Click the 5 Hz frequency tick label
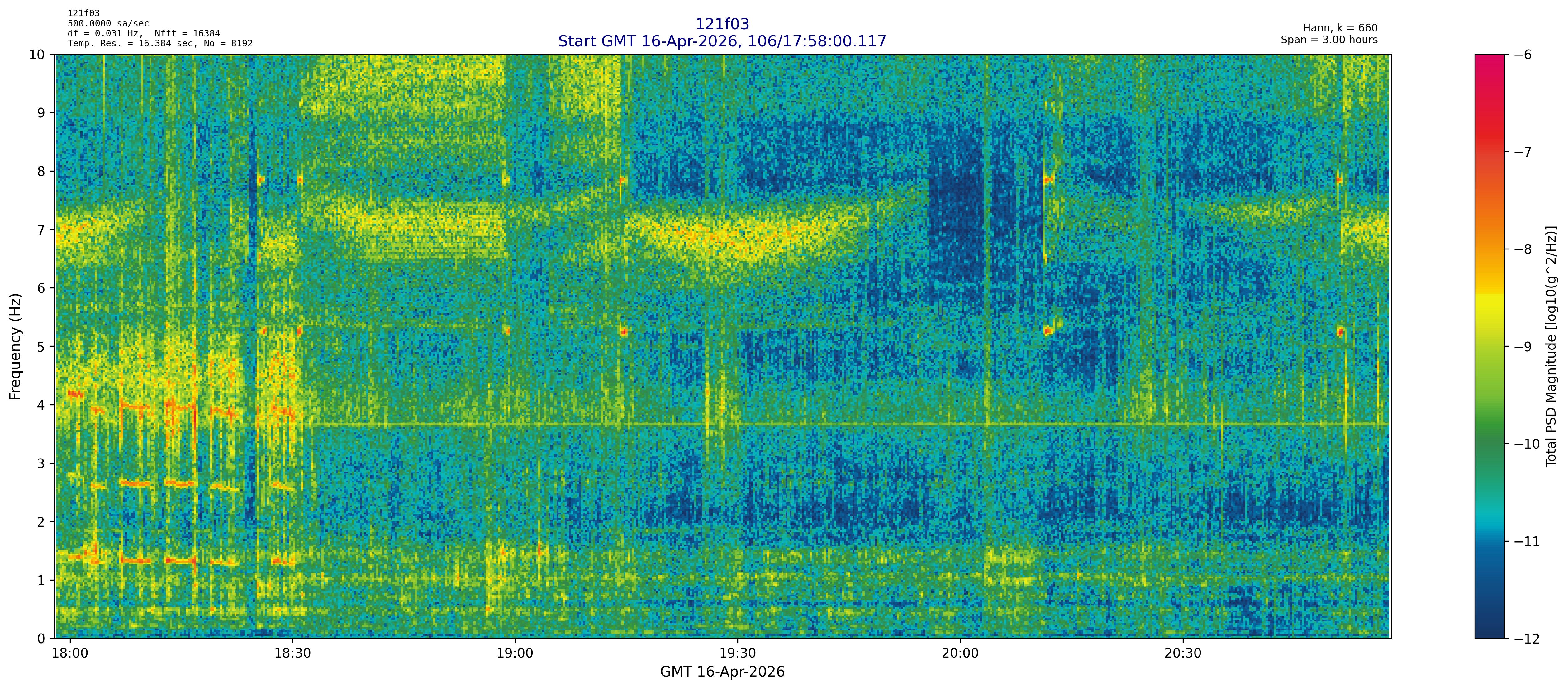 click(x=41, y=346)
